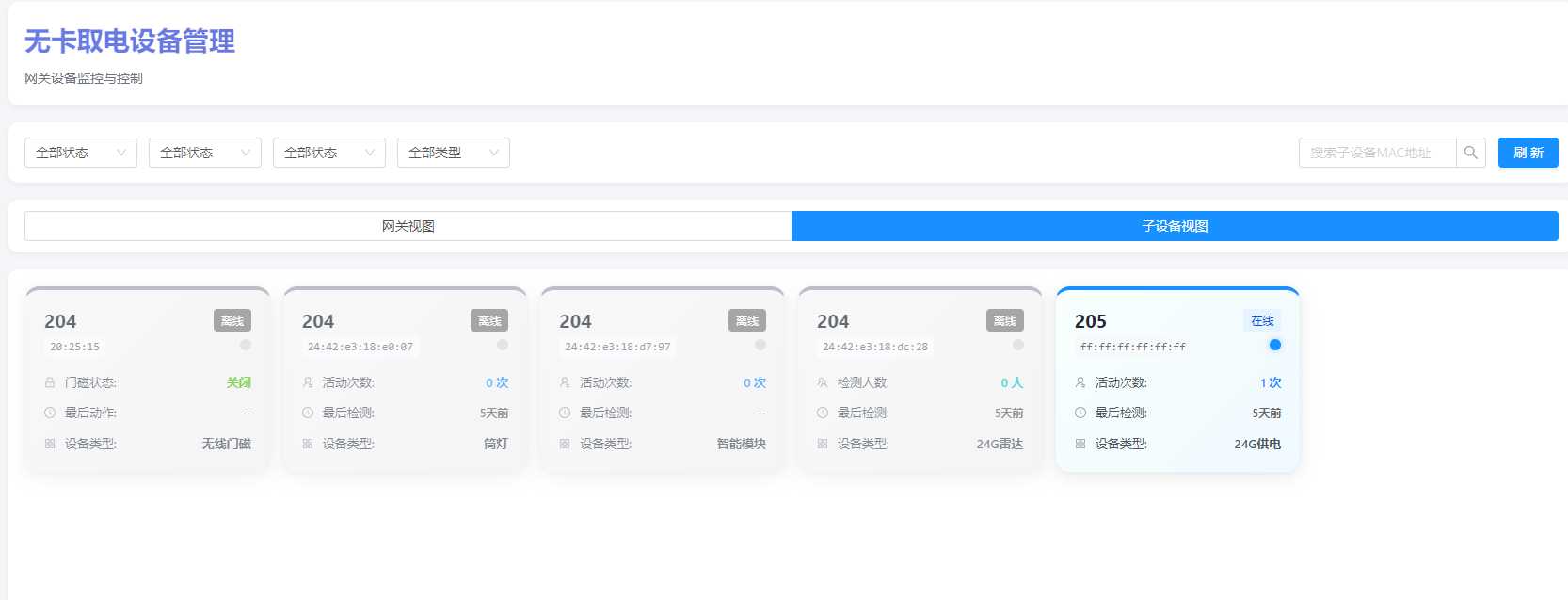Image resolution: width=1568 pixels, height=600 pixels.
Task: Click the blue online status dot on card 205
Action: click(1274, 345)
